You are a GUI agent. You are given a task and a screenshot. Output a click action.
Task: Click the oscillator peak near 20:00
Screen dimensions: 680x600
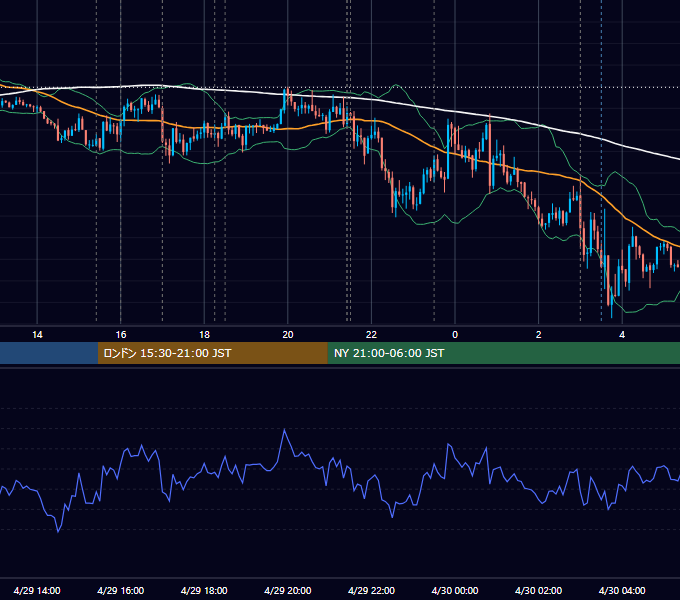click(x=284, y=430)
